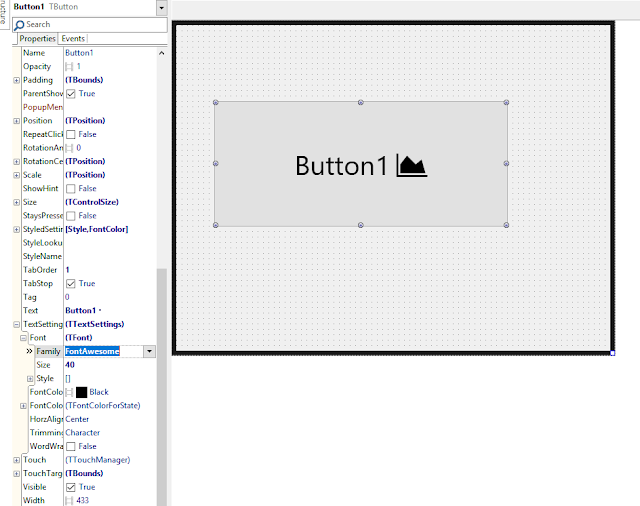Click the Button1 control on the form
The width and height of the screenshot is (640, 506).
(x=361, y=164)
